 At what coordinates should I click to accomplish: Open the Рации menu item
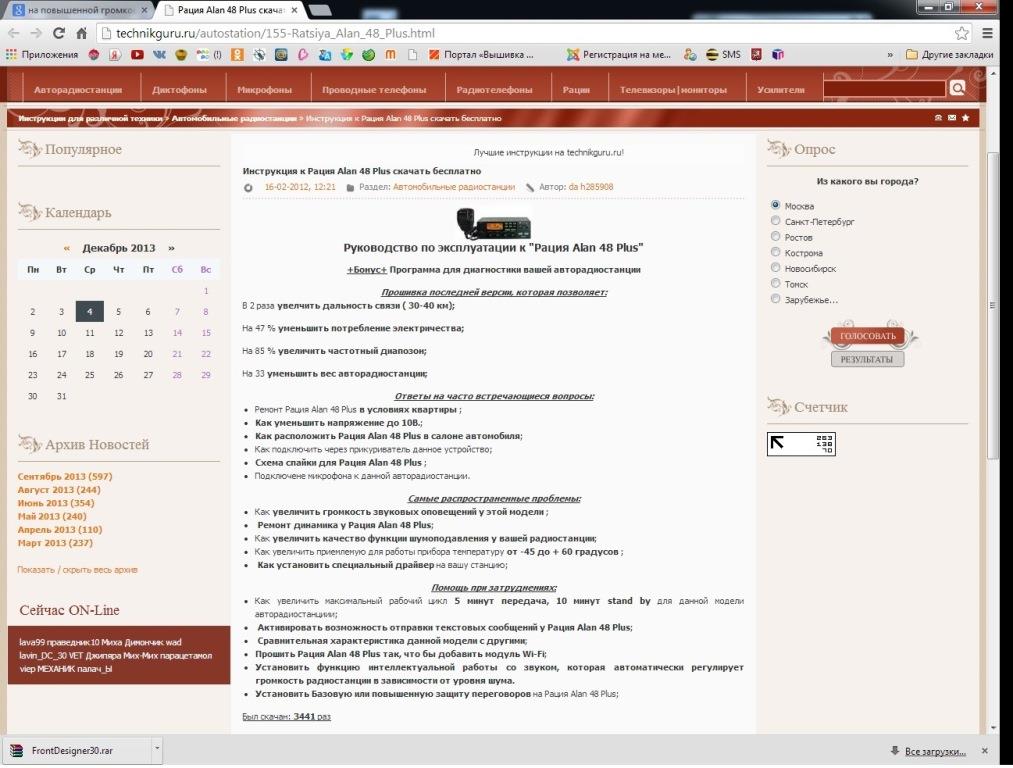pos(576,90)
